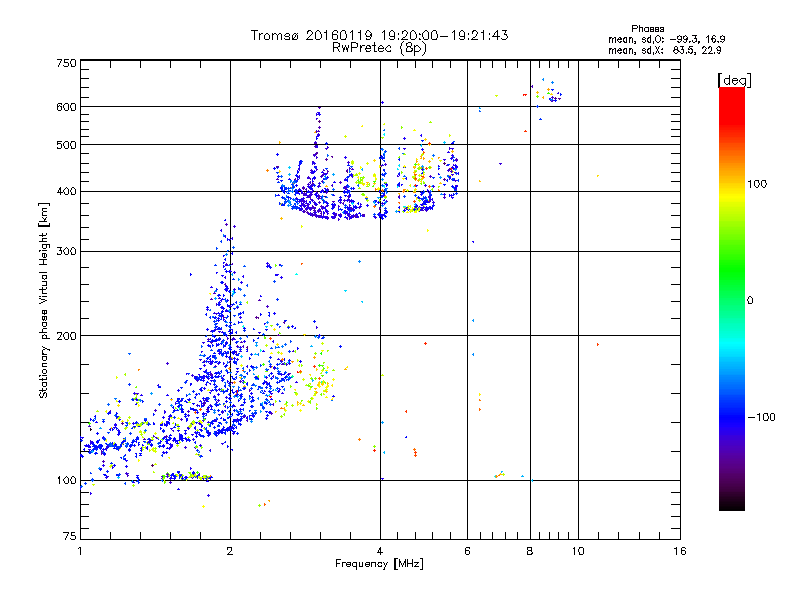Click the y-axis tick label '600'
The width and height of the screenshot is (800, 600).
(x=66, y=107)
